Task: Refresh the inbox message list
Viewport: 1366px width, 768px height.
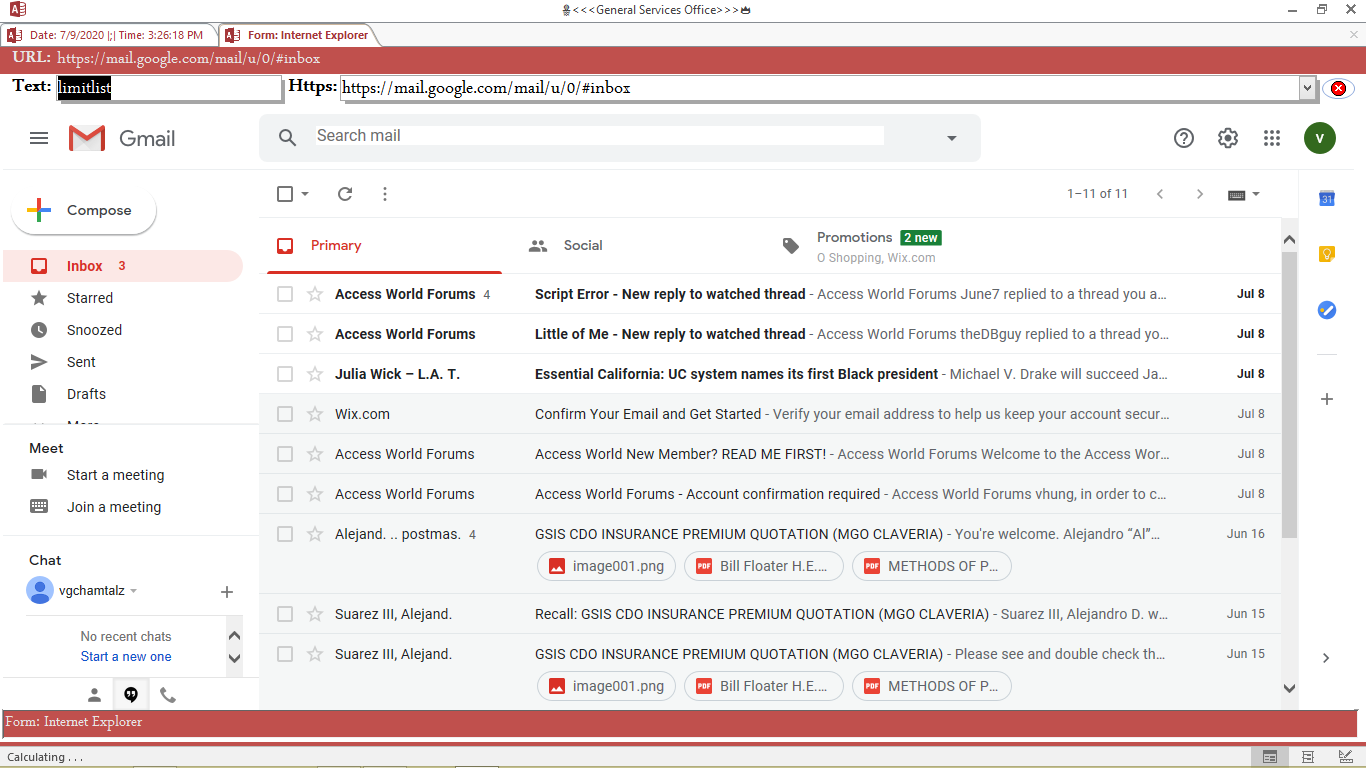Action: [345, 194]
